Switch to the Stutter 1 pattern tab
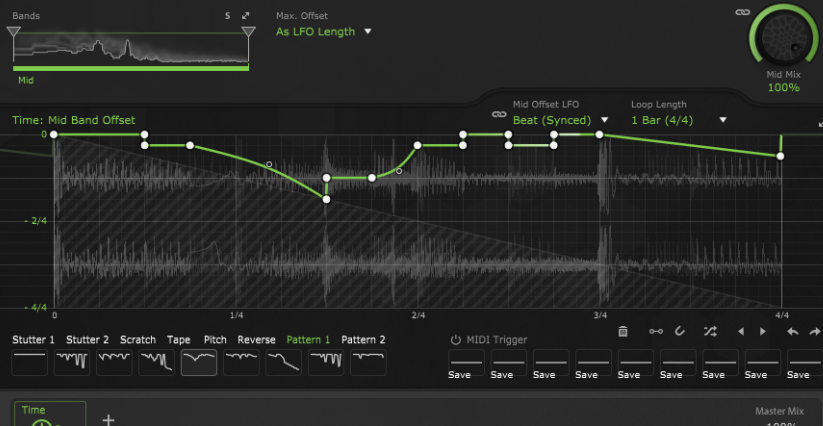Screen dimensions: 823x426 [33, 339]
